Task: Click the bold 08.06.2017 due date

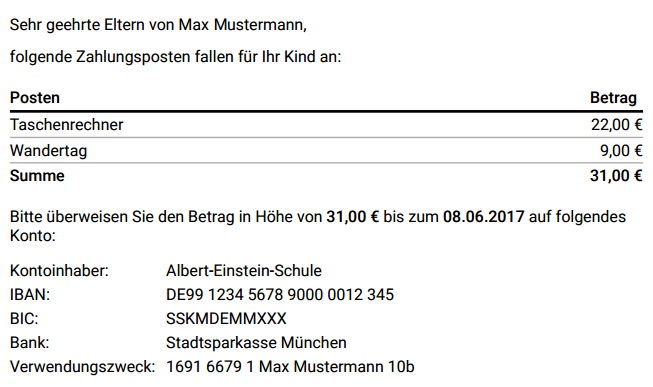Action: 483,217
